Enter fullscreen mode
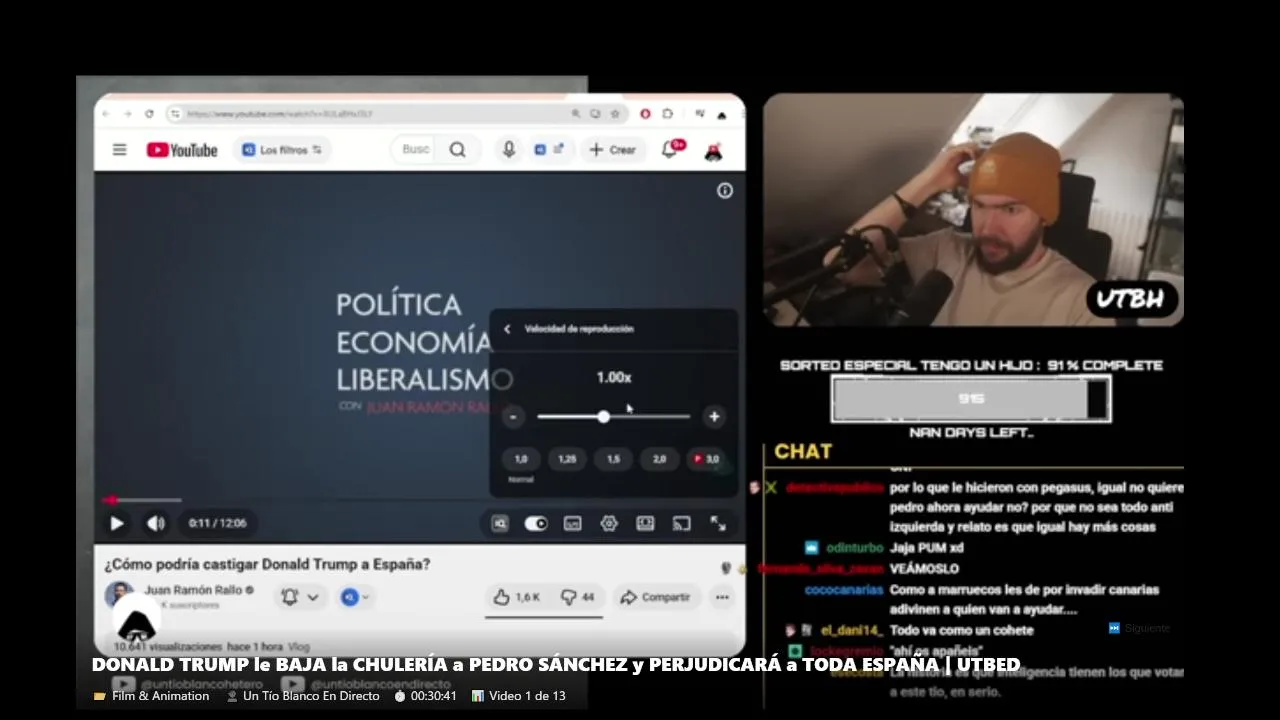The width and height of the screenshot is (1280, 720). click(718, 523)
